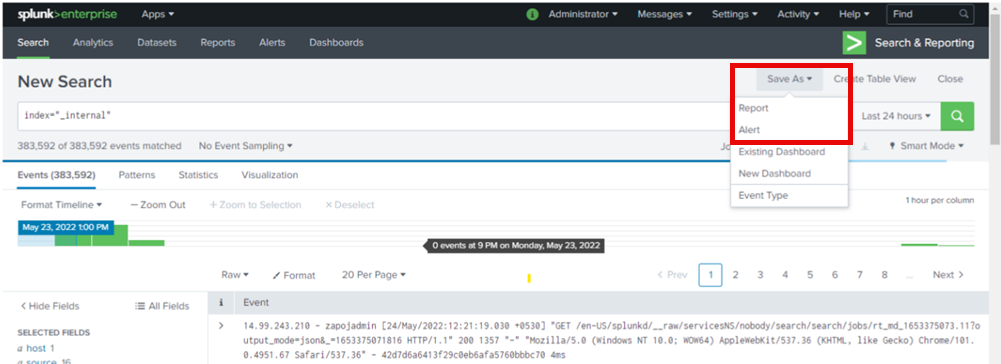Click magnifier icon in Find box
Viewport: 1001px width, 364px height.
963,14
